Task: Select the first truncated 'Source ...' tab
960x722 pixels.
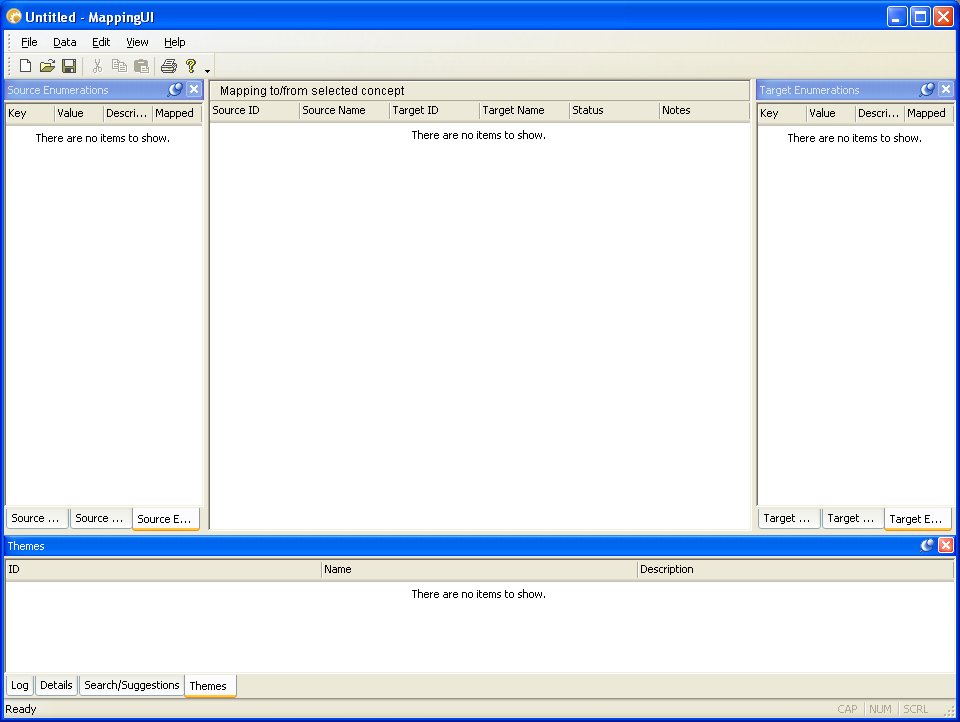Action: [36, 518]
